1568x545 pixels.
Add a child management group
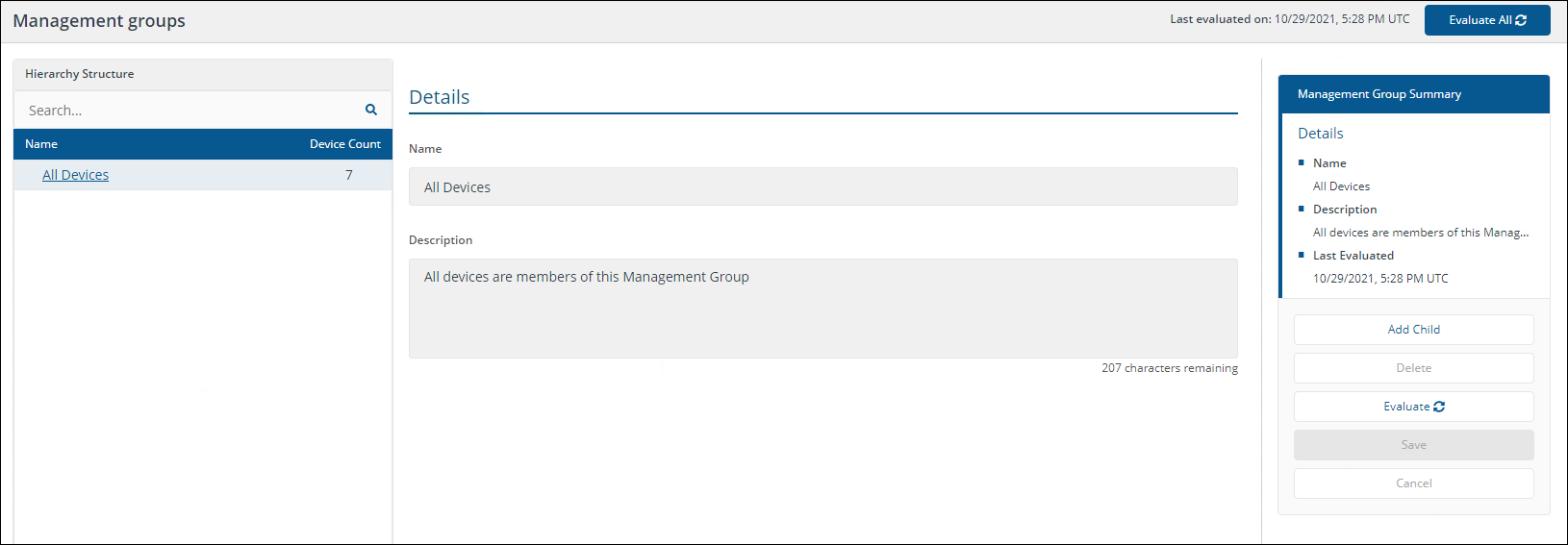click(x=1413, y=330)
